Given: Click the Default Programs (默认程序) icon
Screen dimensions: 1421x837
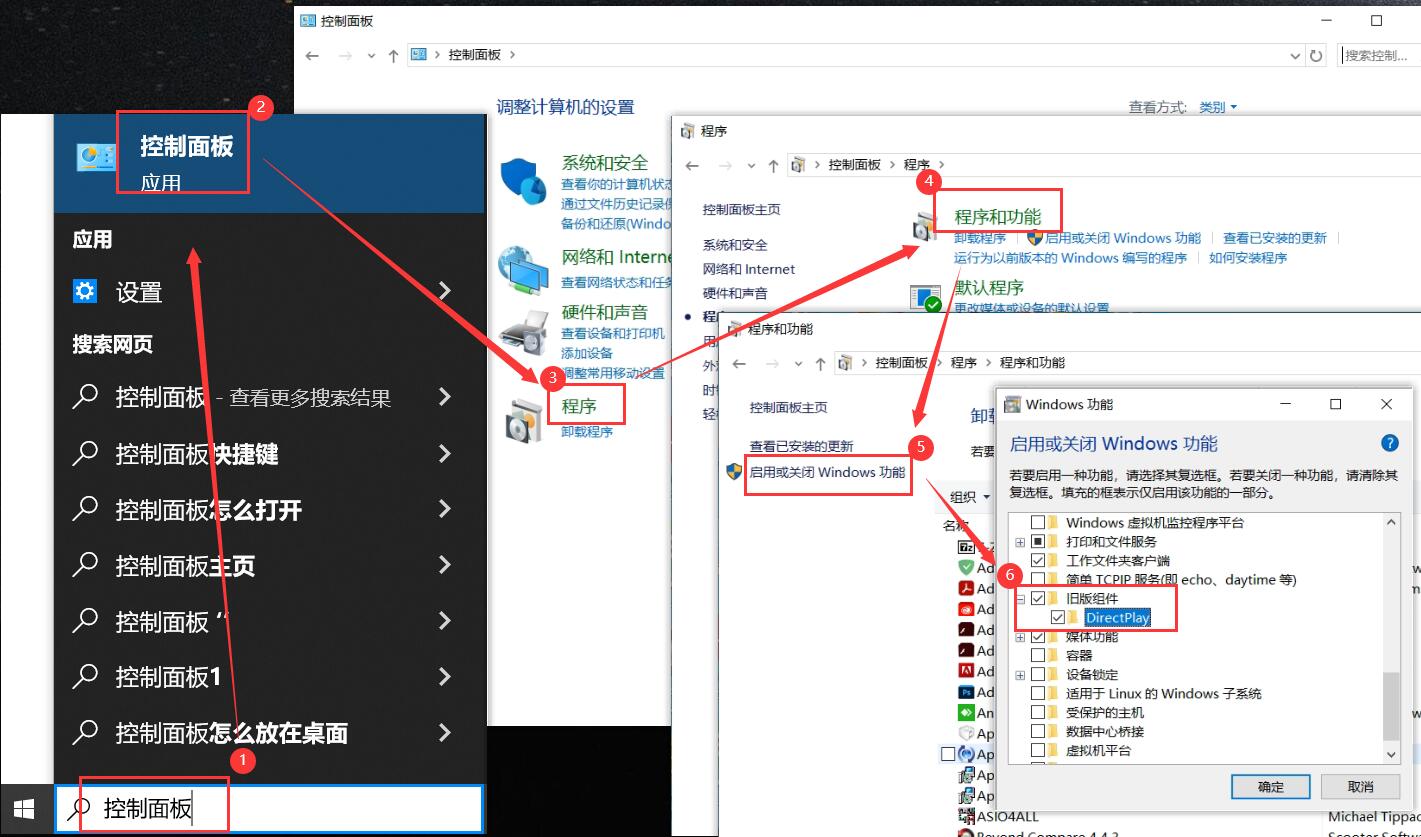Looking at the screenshot, I should (926, 298).
